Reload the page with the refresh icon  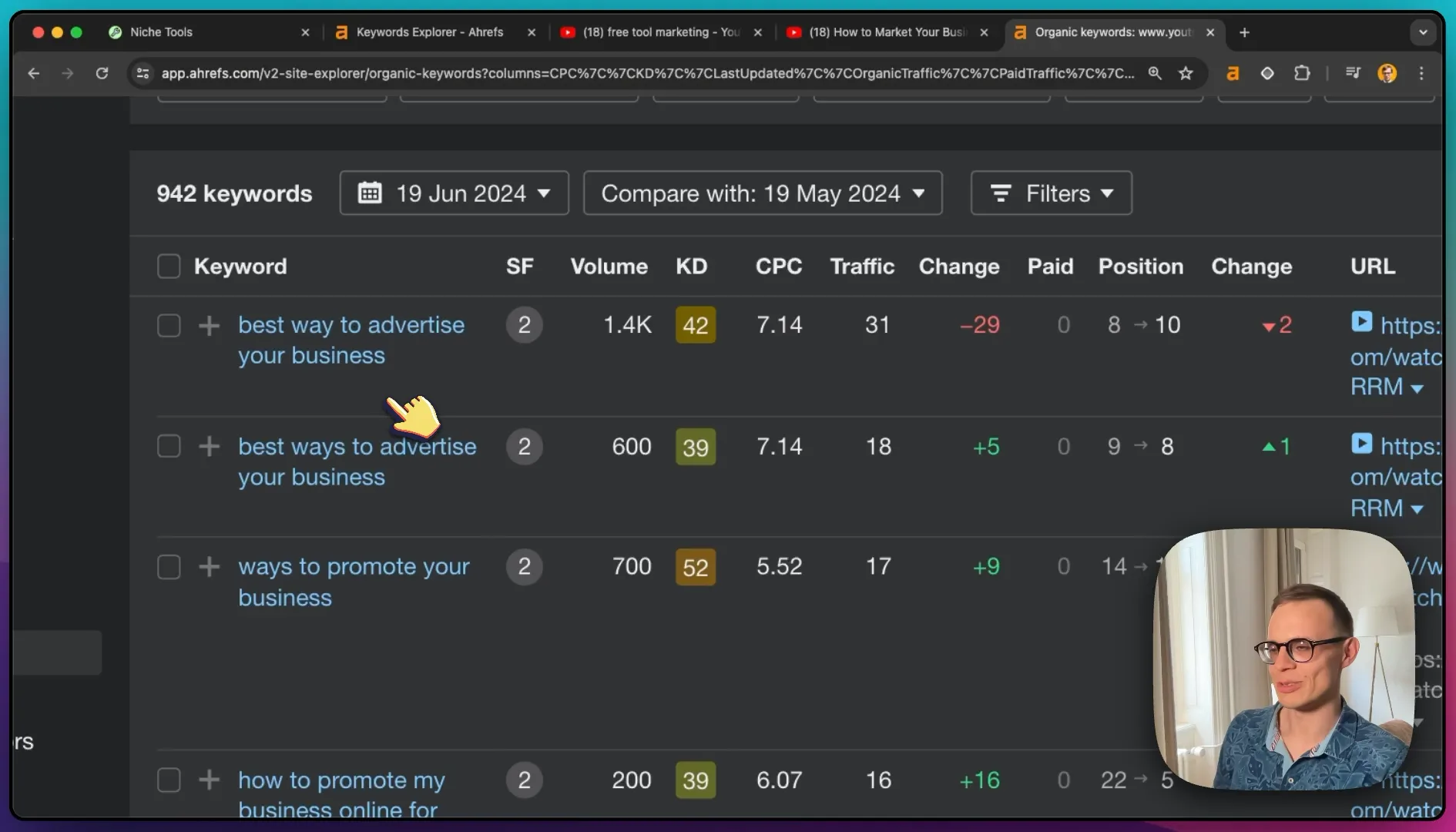102,73
